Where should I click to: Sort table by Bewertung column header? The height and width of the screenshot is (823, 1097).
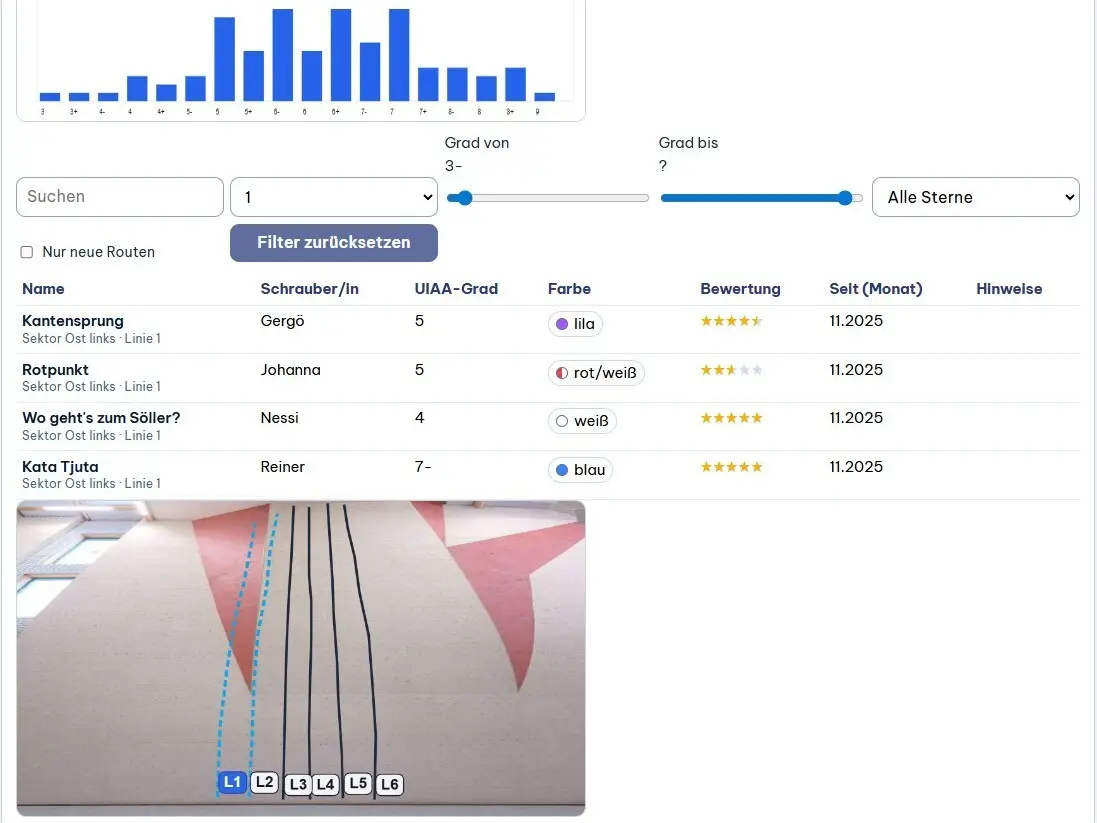(x=740, y=289)
